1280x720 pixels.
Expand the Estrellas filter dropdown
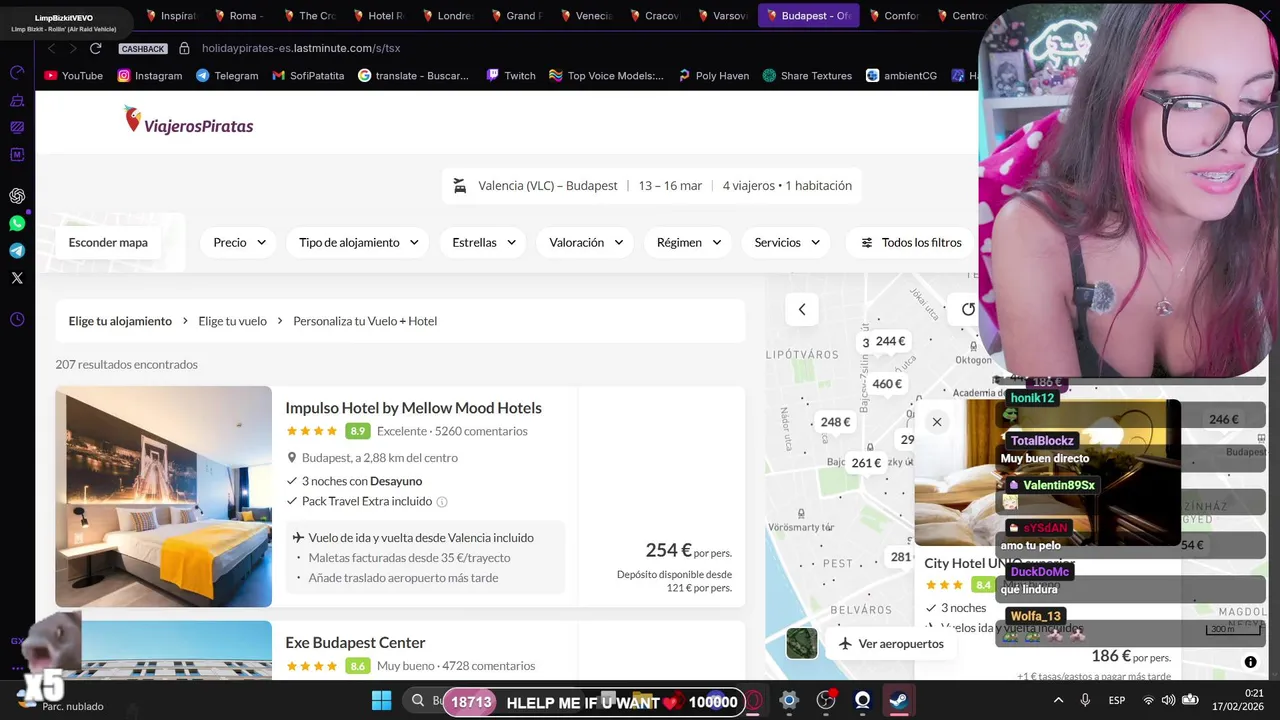click(484, 242)
